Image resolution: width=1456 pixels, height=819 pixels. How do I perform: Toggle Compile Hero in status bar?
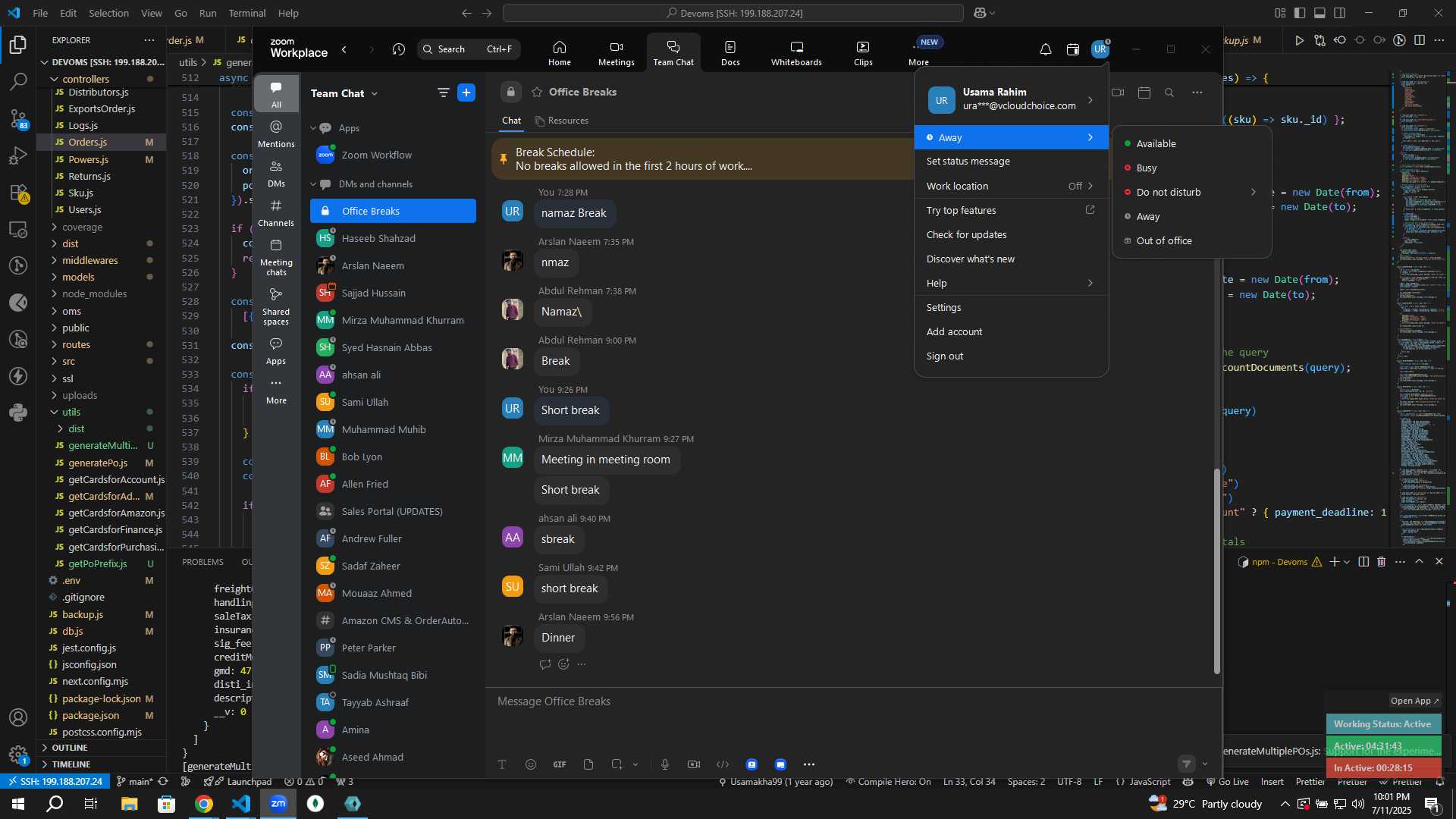coord(888,782)
